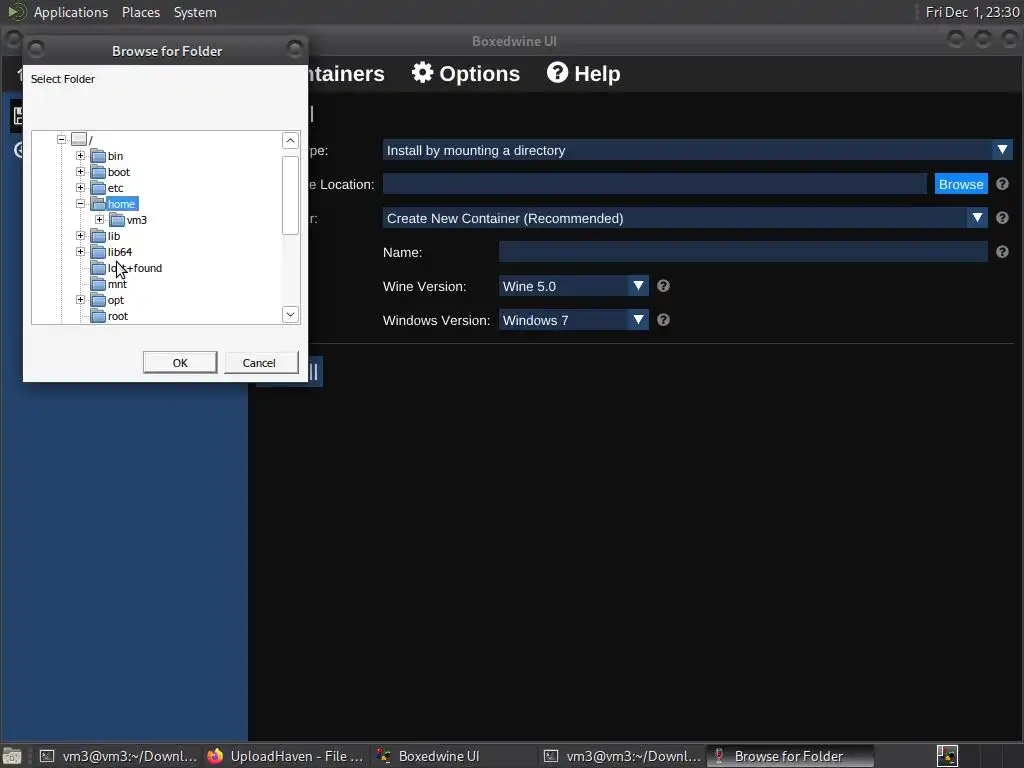Screen dimensions: 1024x768
Task: Select the bin folder icon
Action: tap(98, 155)
